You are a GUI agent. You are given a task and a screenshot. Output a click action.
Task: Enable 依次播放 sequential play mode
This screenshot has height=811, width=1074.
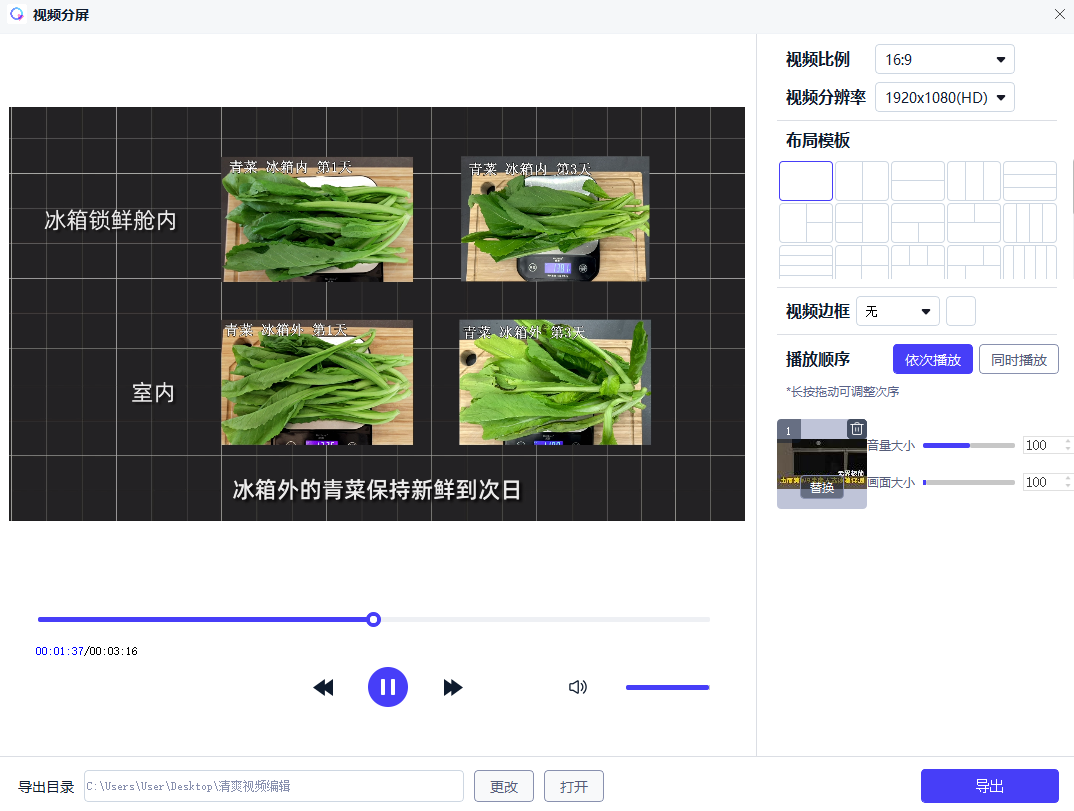932,358
